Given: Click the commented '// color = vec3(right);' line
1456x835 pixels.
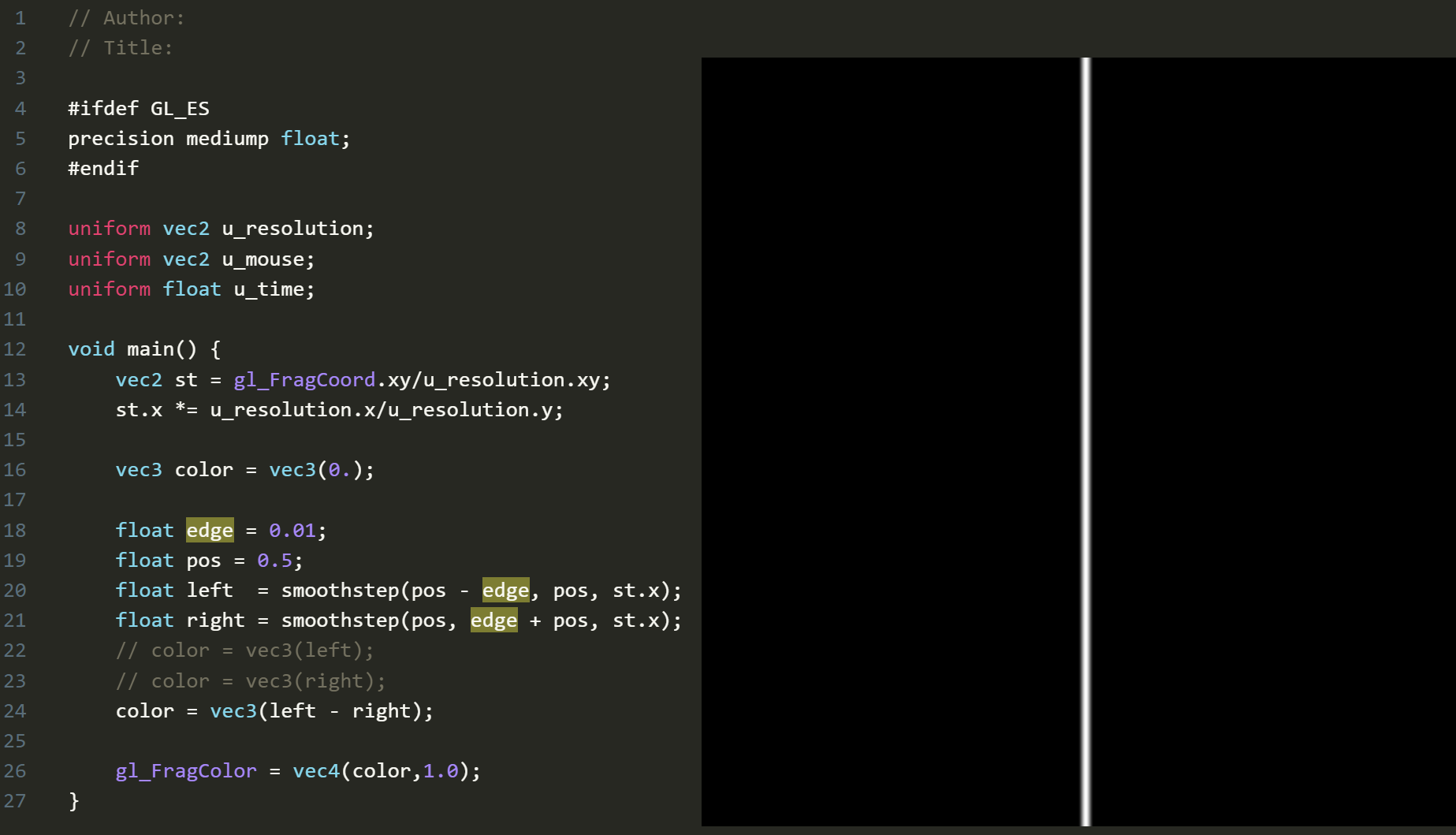Looking at the screenshot, I should (251, 681).
